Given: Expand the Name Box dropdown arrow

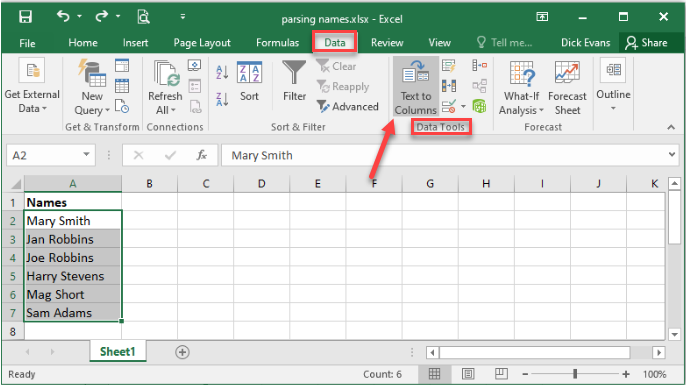Looking at the screenshot, I should tap(86, 154).
